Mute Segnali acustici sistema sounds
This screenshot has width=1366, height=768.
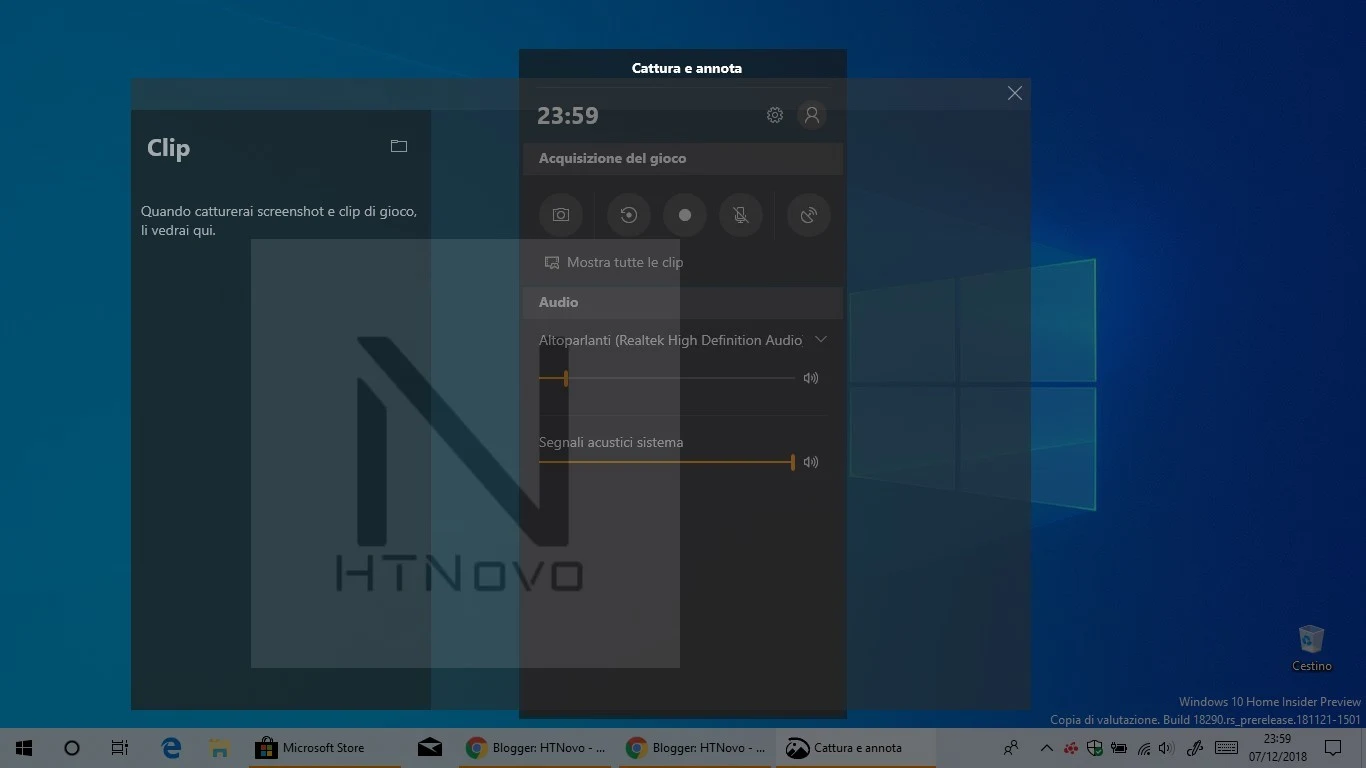coord(811,462)
